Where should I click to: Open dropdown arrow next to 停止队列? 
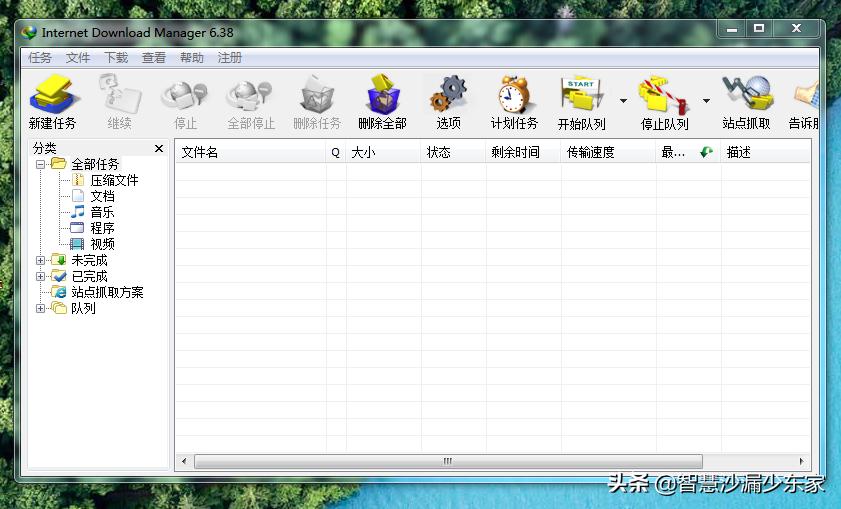(x=706, y=101)
